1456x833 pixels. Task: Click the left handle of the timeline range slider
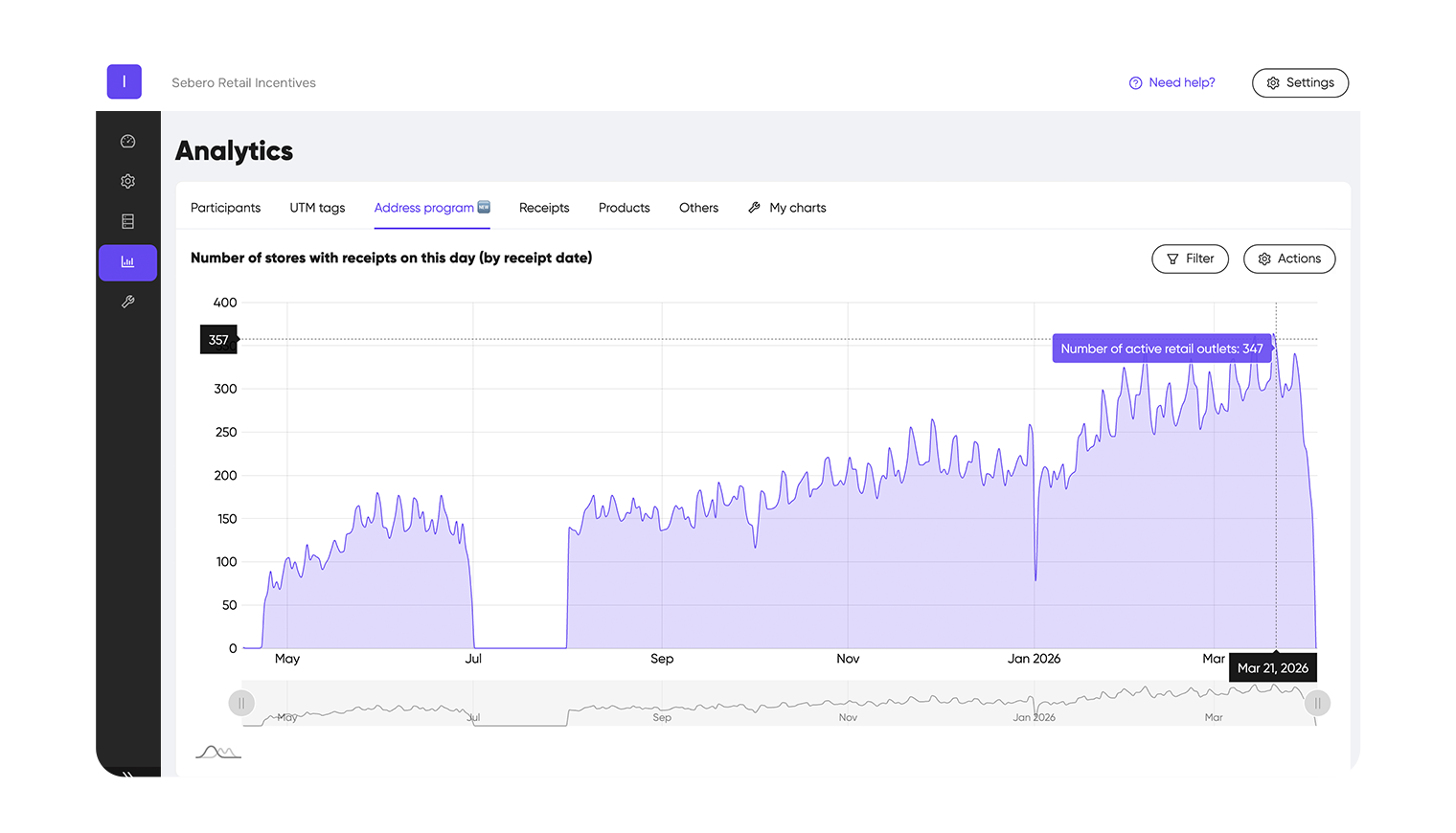pos(241,703)
